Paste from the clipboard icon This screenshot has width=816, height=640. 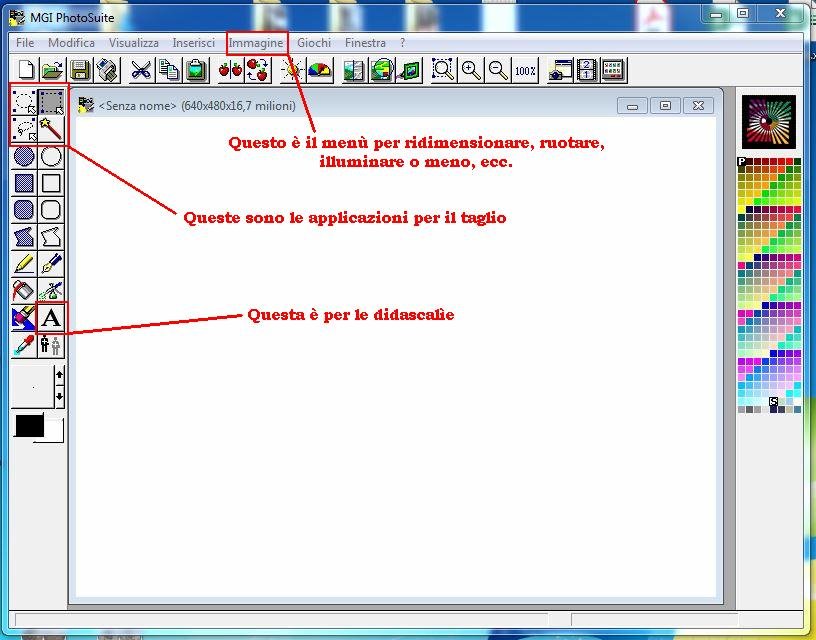coord(196,70)
